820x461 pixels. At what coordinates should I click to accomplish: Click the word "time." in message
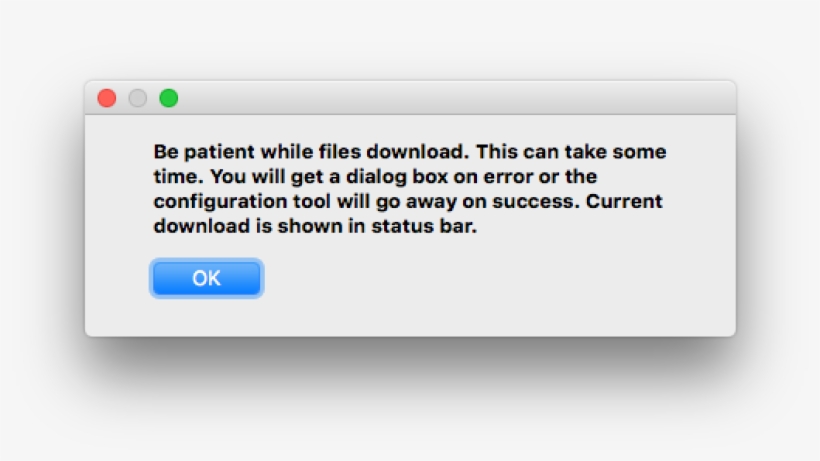click(x=173, y=177)
